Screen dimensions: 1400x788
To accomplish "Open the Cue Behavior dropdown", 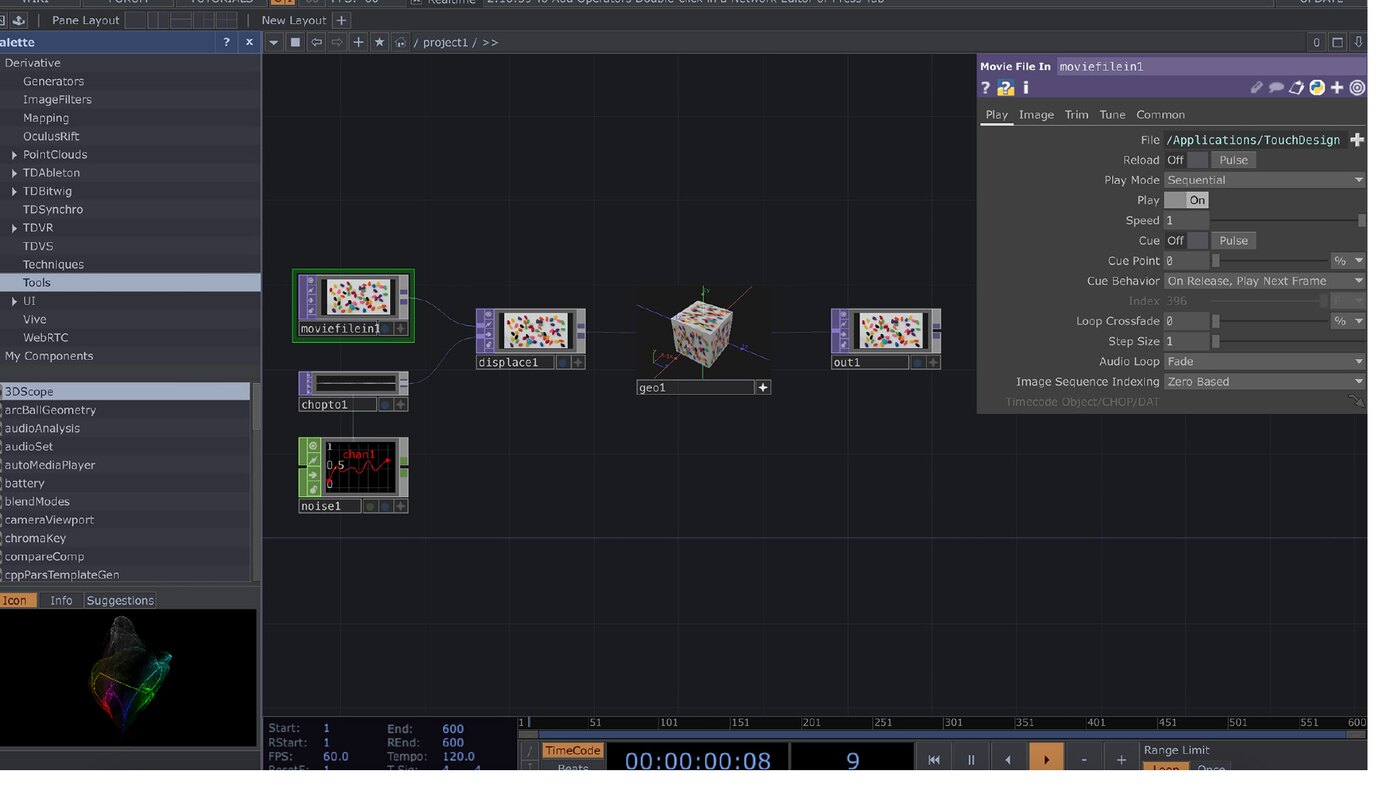I will [1264, 281].
